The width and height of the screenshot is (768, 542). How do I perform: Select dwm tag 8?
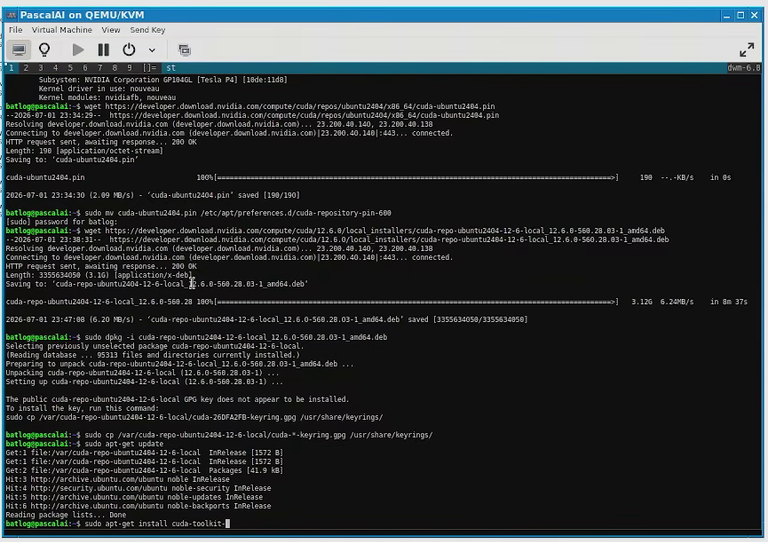pyautogui.click(x=115, y=68)
